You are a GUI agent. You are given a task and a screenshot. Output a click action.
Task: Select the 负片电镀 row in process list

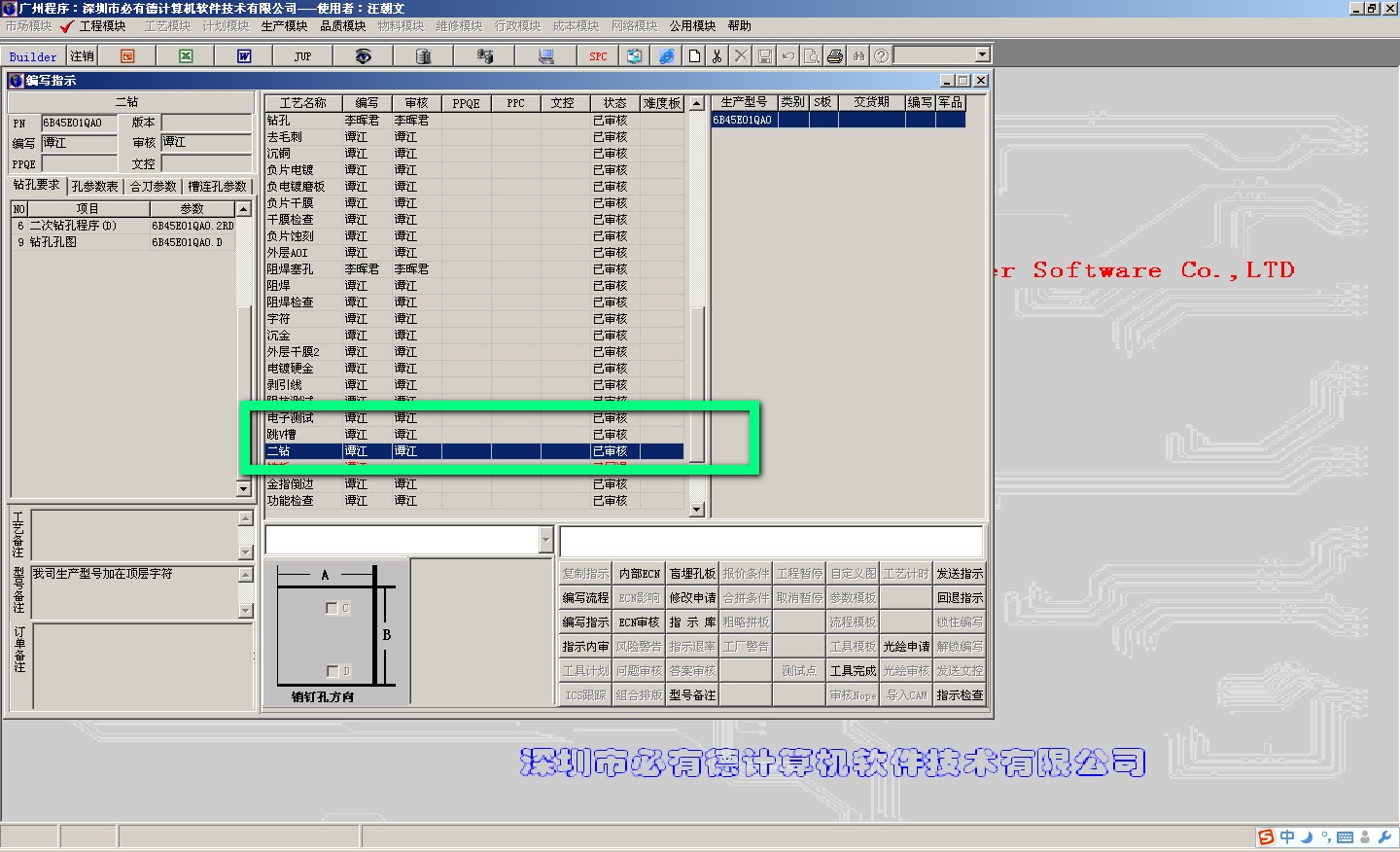tap(474, 170)
